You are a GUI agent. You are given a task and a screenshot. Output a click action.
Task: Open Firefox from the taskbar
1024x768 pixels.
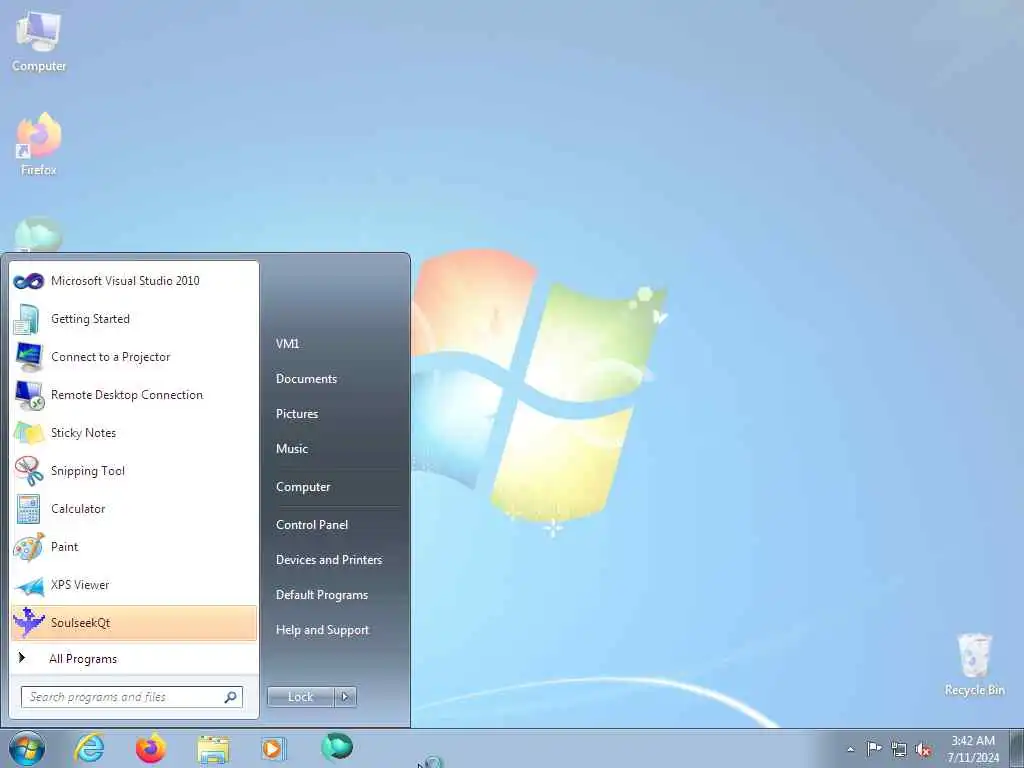click(x=151, y=748)
